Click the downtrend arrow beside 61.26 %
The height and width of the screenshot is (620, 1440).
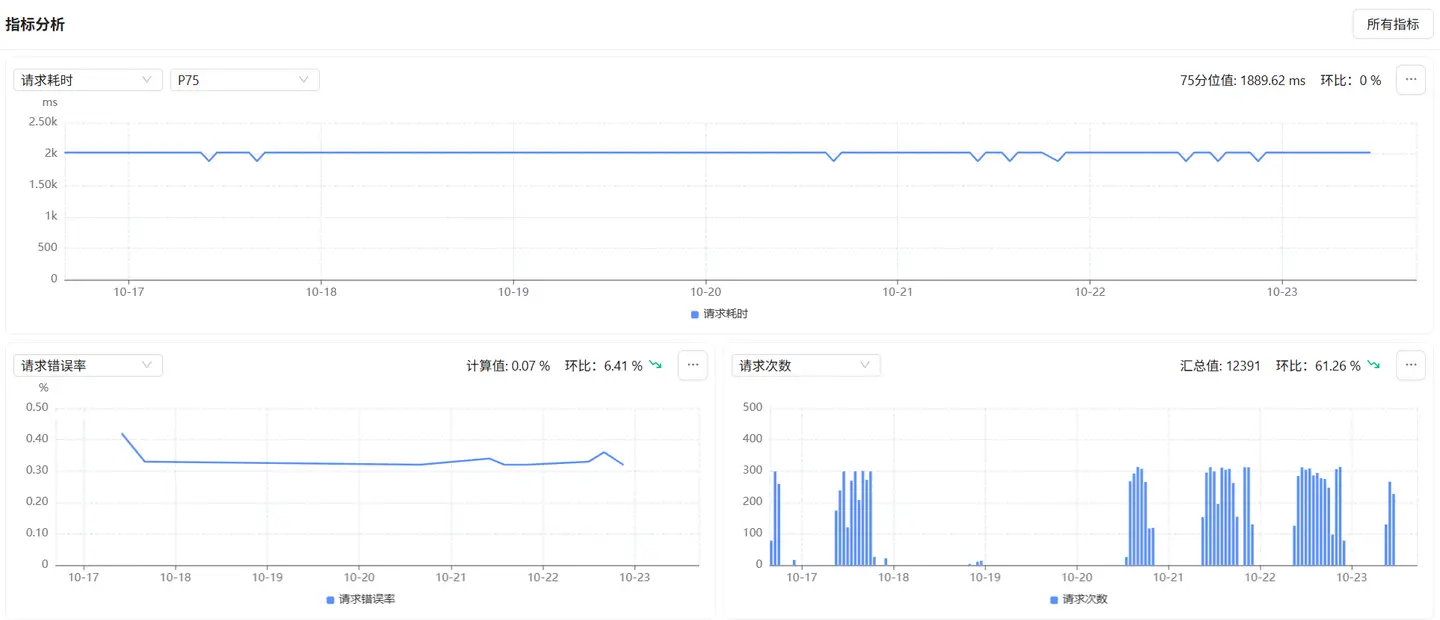pyautogui.click(x=1375, y=366)
